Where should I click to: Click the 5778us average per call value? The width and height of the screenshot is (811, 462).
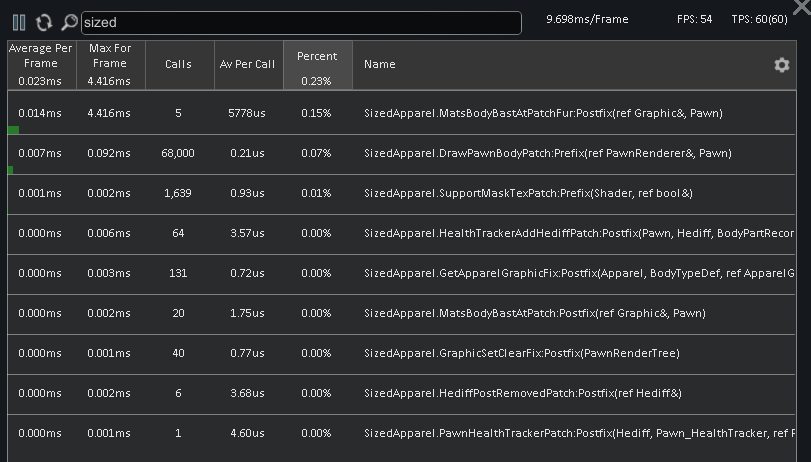[x=247, y=113]
